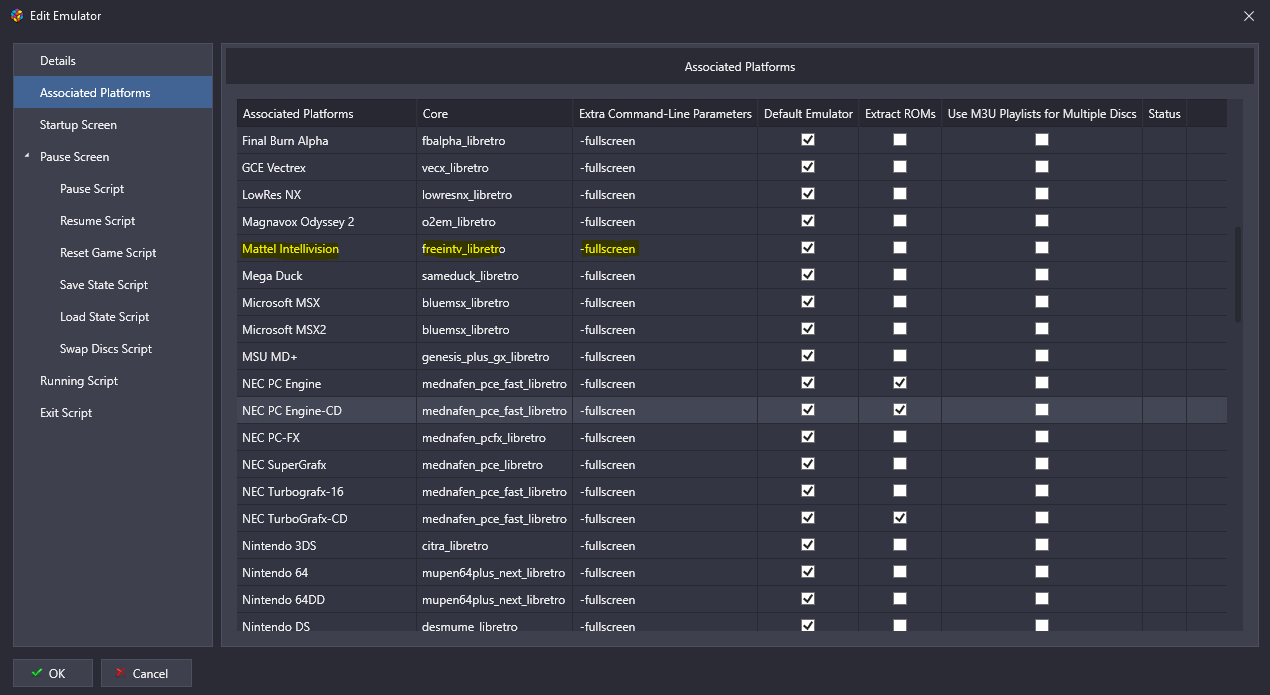Image resolution: width=1270 pixels, height=695 pixels.
Task: Select the Mattel Intellivision platform cell
Action: pyautogui.click(x=327, y=249)
